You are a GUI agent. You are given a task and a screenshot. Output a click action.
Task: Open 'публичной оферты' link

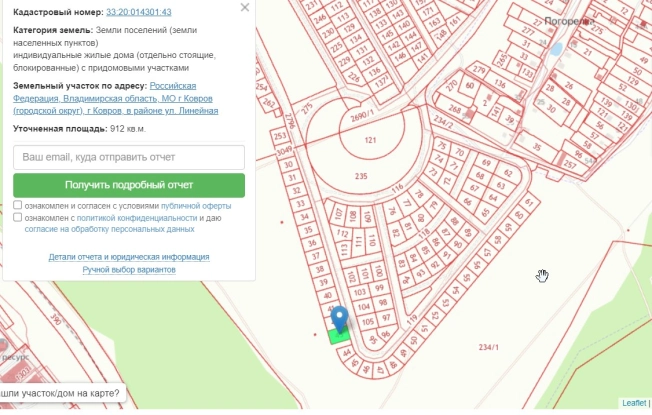[197, 205]
